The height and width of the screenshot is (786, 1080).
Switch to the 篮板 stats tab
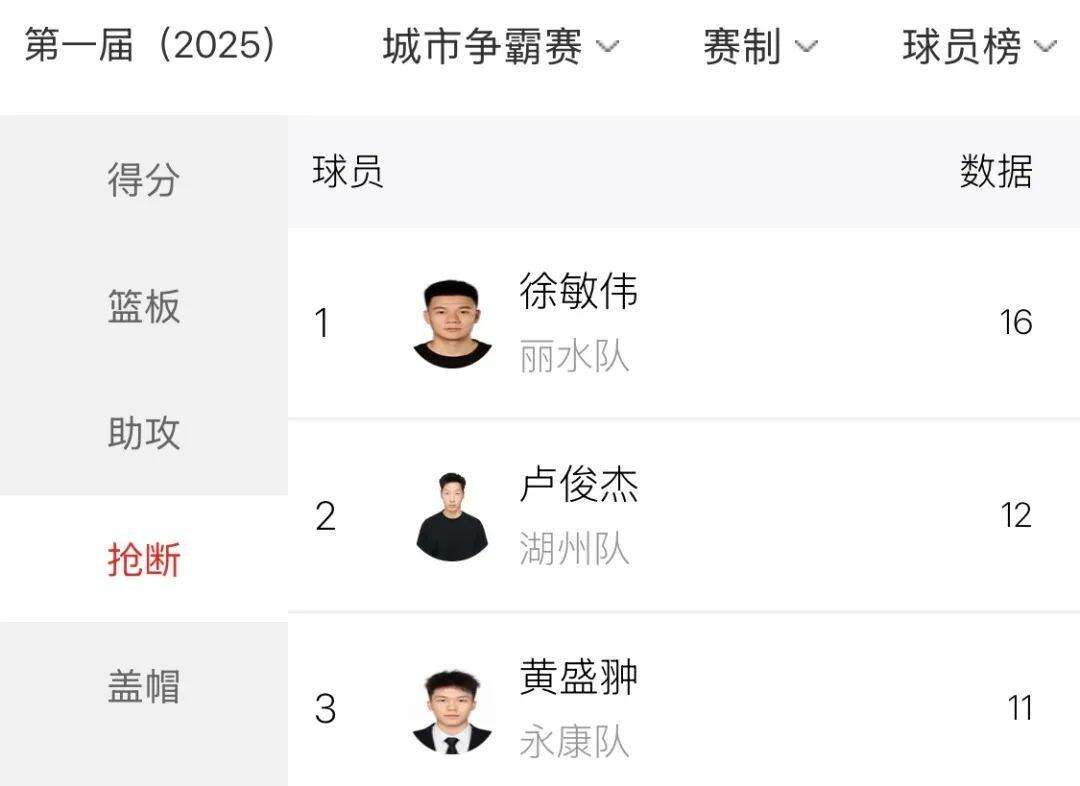coord(144,306)
